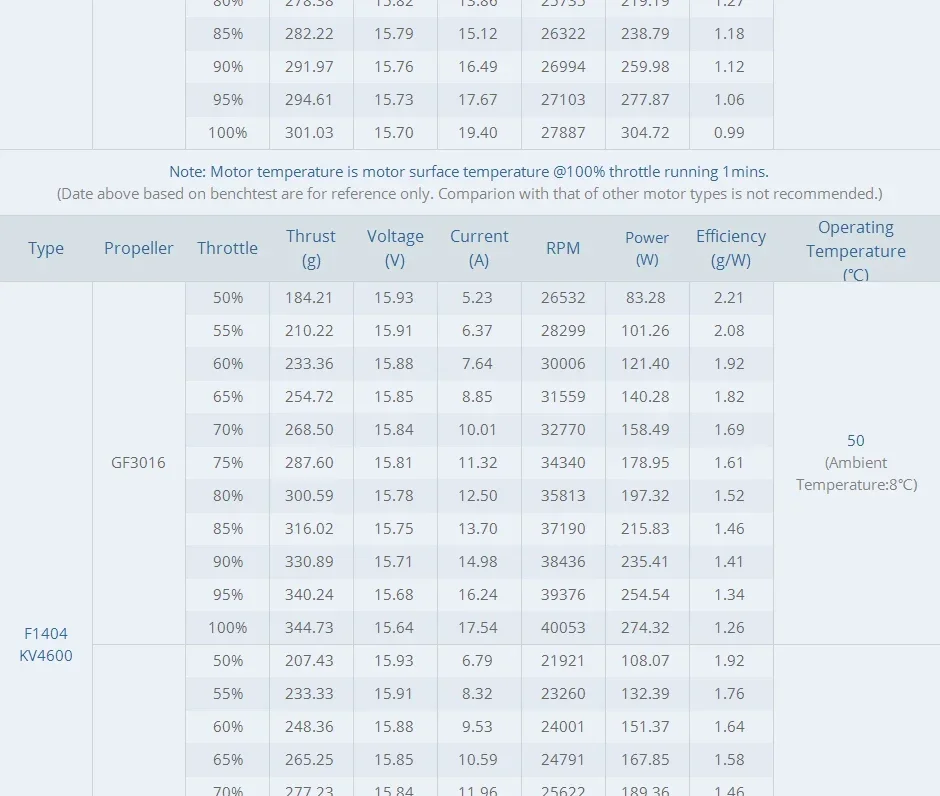Click the Voltage (V) column header
This screenshot has height=796, width=940.
click(395, 248)
